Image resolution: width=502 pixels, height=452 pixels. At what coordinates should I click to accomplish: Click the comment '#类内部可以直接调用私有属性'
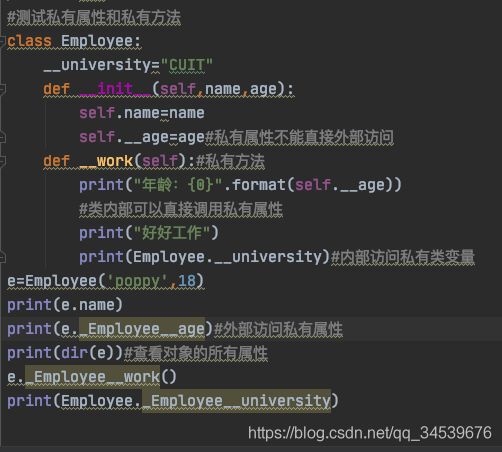pos(181,209)
